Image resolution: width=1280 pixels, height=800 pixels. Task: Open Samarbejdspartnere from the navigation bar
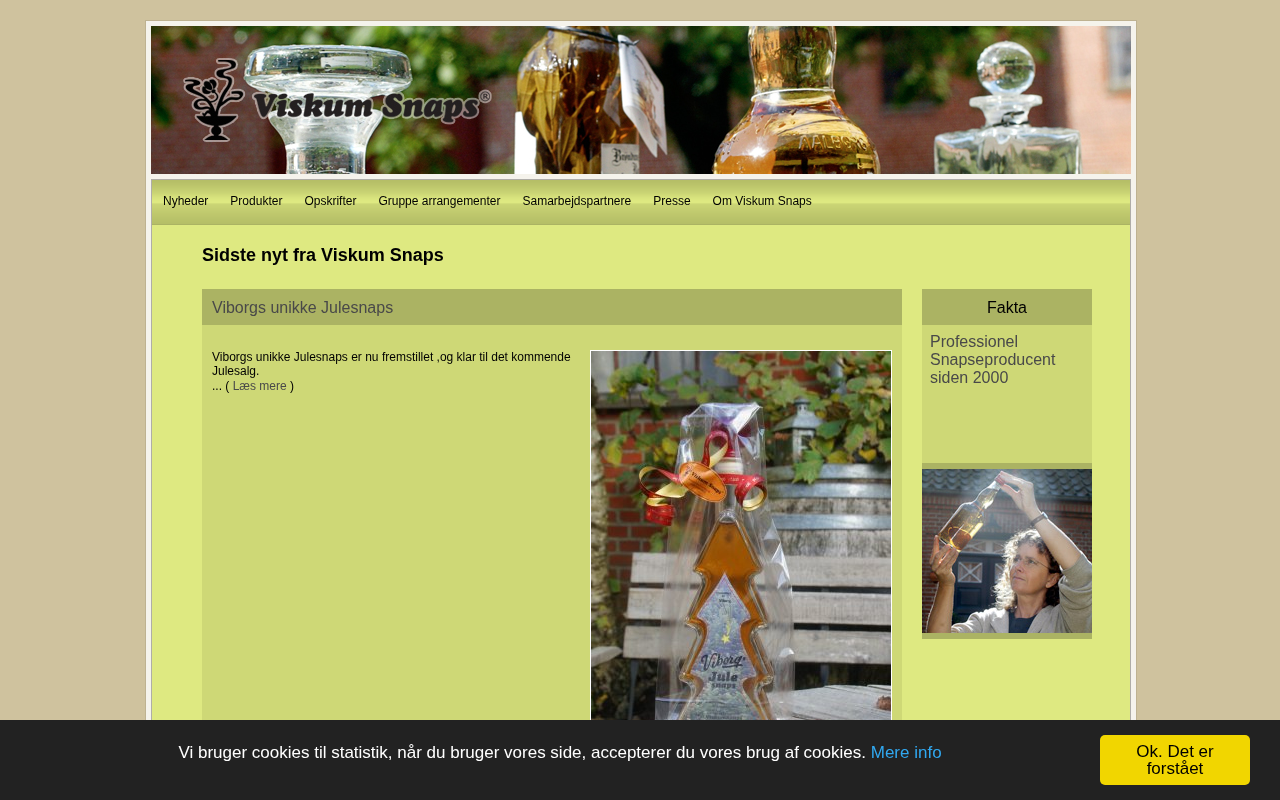click(576, 201)
